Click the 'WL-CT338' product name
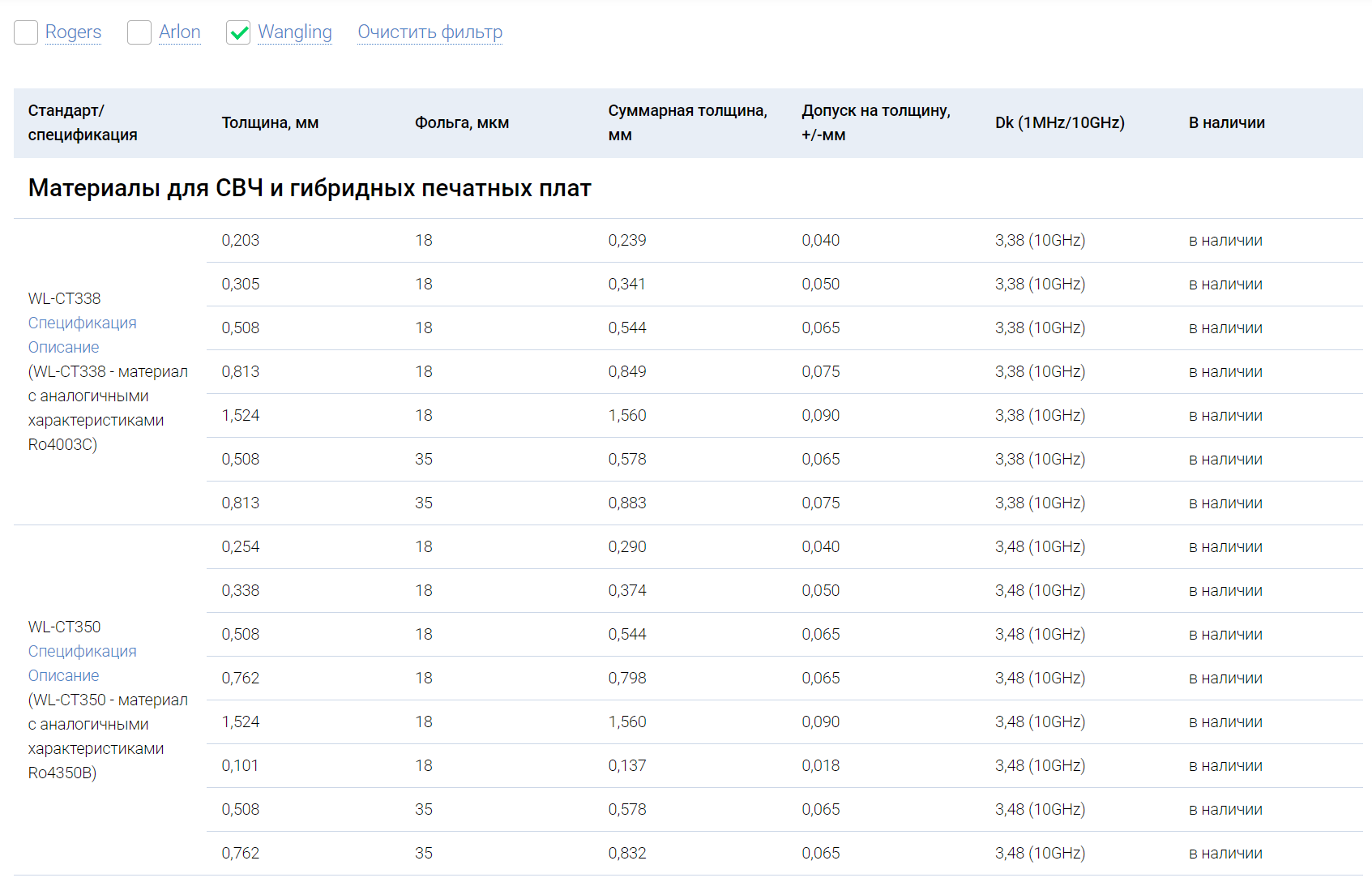The image size is (1372, 882). point(65,298)
